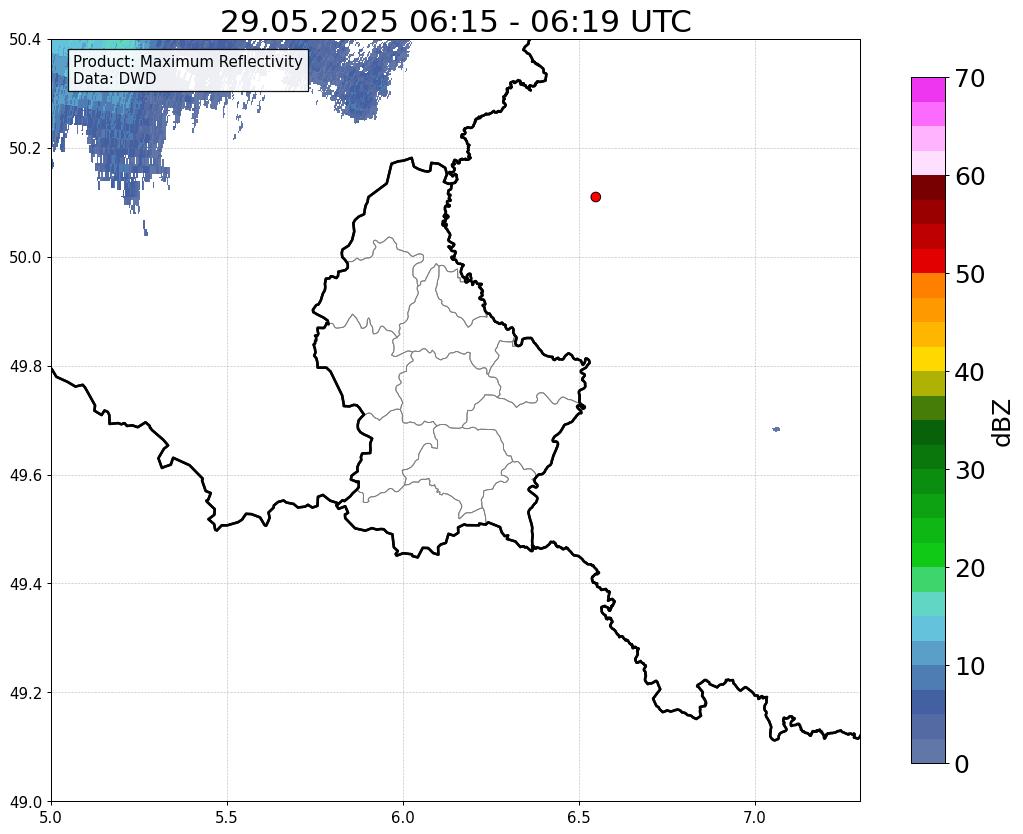The height and width of the screenshot is (834, 1023).
Task: Click the red station marker dot
Action: pos(595,196)
